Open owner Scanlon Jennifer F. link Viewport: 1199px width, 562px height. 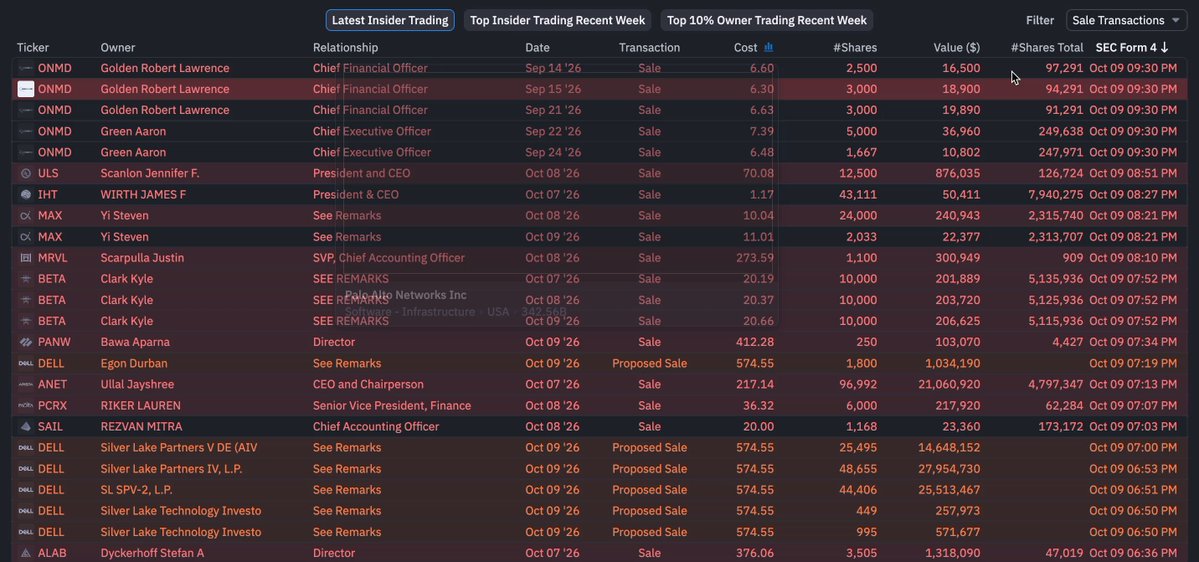pos(150,174)
